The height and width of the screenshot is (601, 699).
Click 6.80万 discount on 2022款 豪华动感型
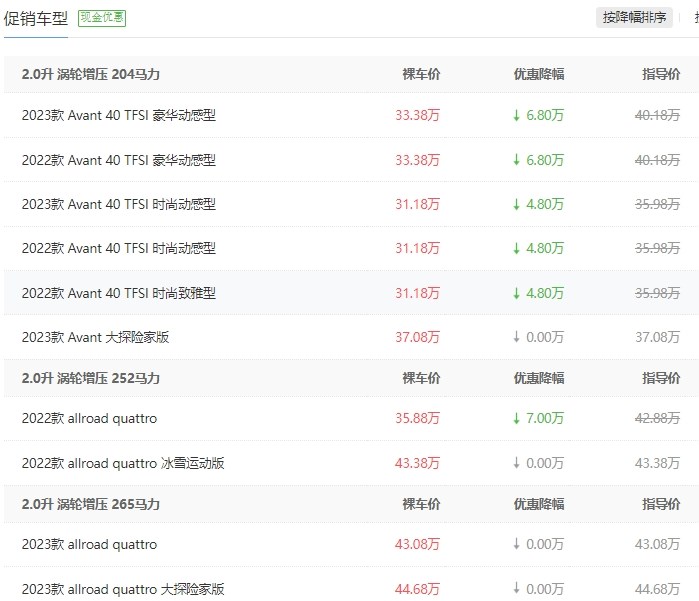(x=539, y=160)
